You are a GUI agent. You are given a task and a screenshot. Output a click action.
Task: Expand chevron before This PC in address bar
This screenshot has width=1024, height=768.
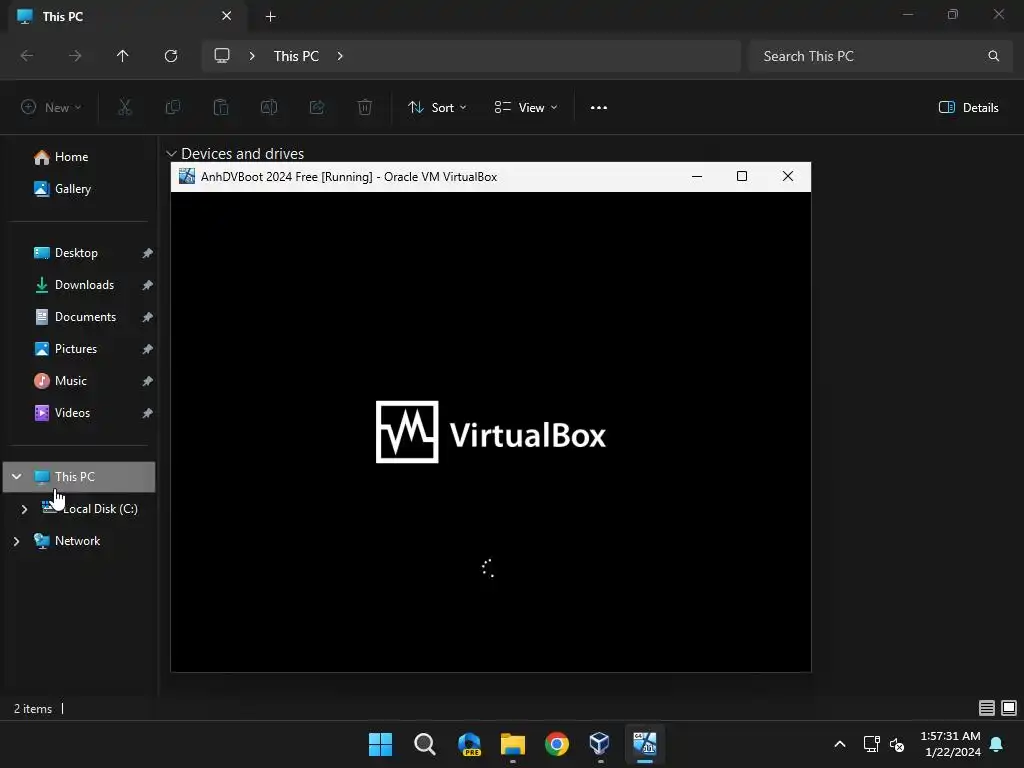tap(252, 56)
